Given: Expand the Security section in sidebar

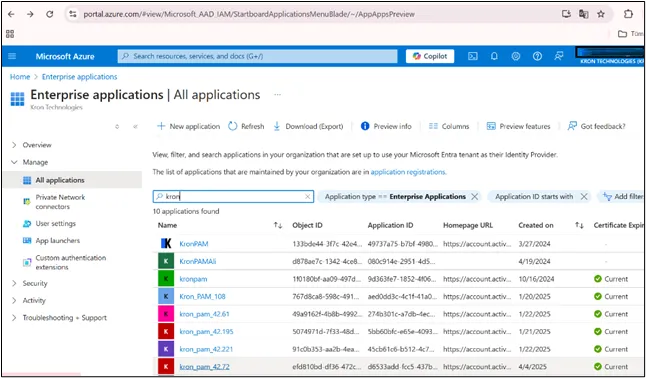Looking at the screenshot, I should pyautogui.click(x=14, y=283).
